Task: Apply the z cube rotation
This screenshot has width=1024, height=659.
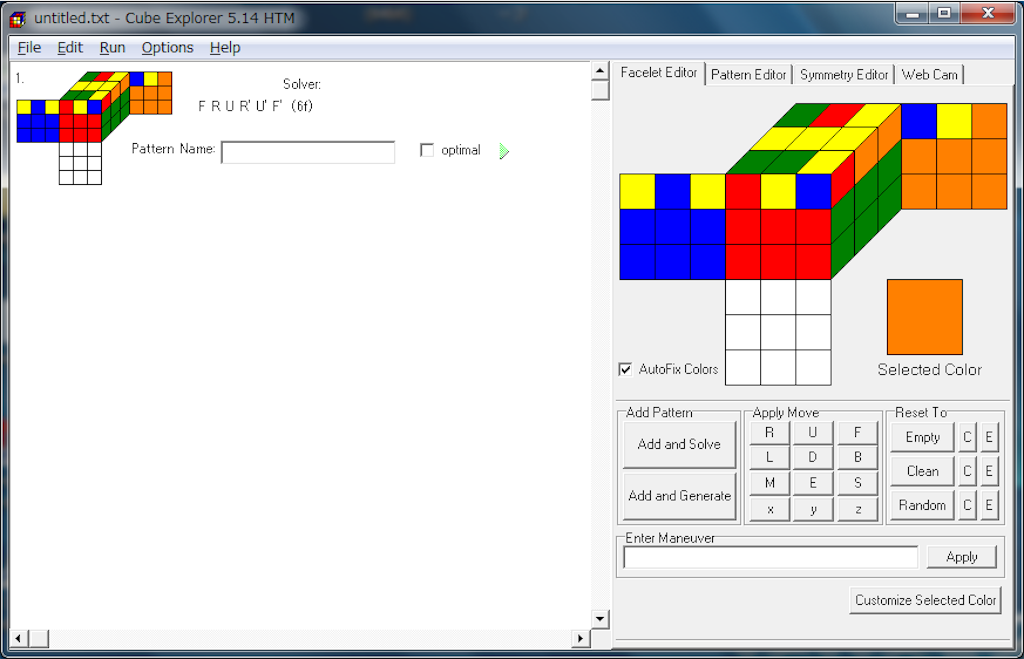Action: pyautogui.click(x=857, y=509)
